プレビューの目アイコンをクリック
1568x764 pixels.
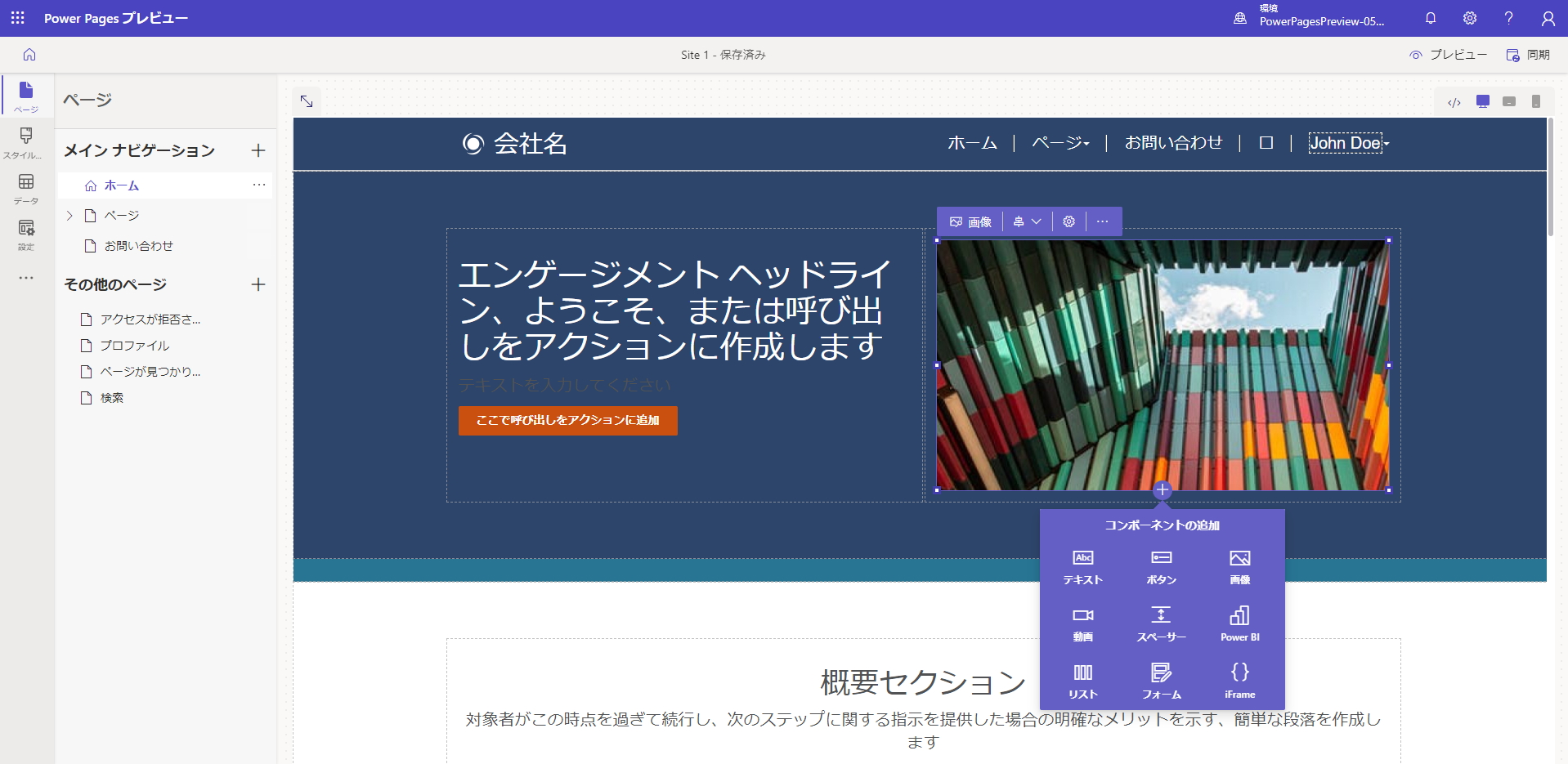click(x=1415, y=55)
